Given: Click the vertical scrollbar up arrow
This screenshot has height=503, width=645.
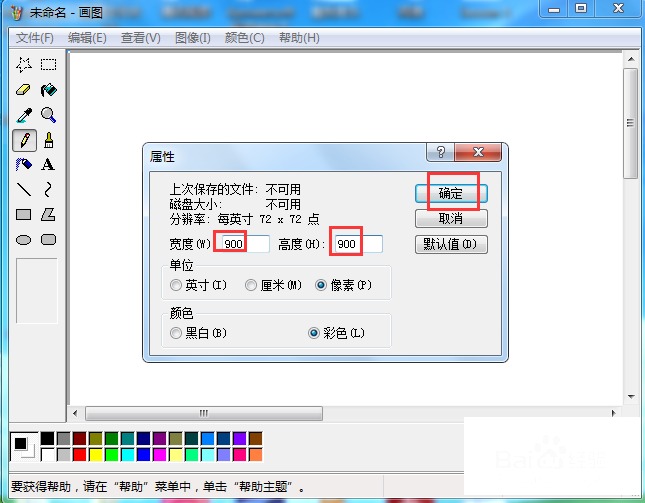Looking at the screenshot, I should 631,60.
